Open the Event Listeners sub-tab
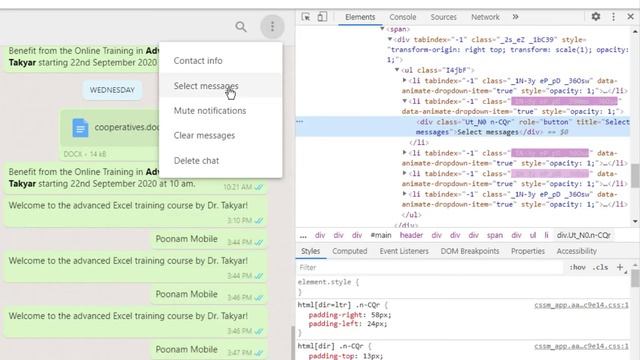This screenshot has height=360, width=640. coord(404,251)
